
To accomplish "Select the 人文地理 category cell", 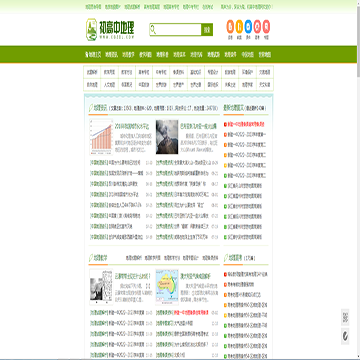I will pos(109,85).
